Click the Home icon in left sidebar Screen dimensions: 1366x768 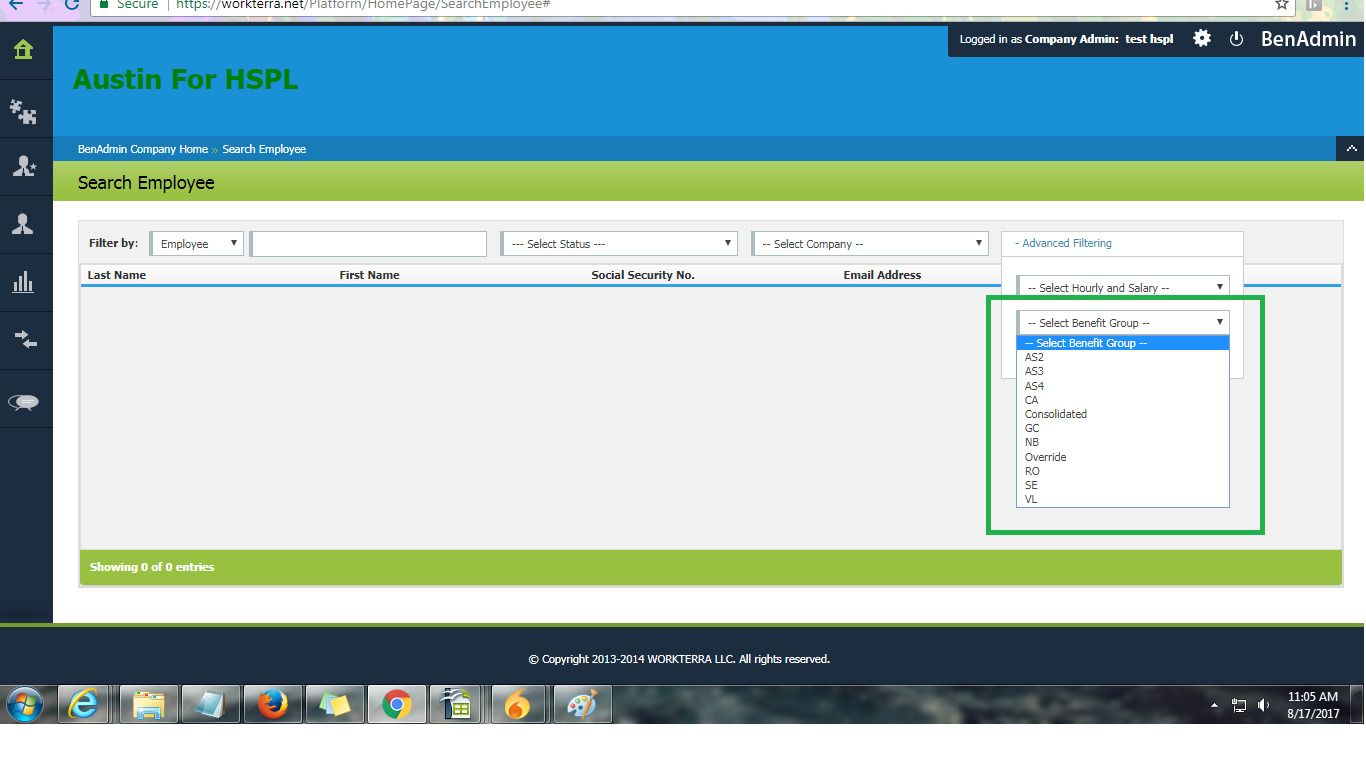(23, 50)
